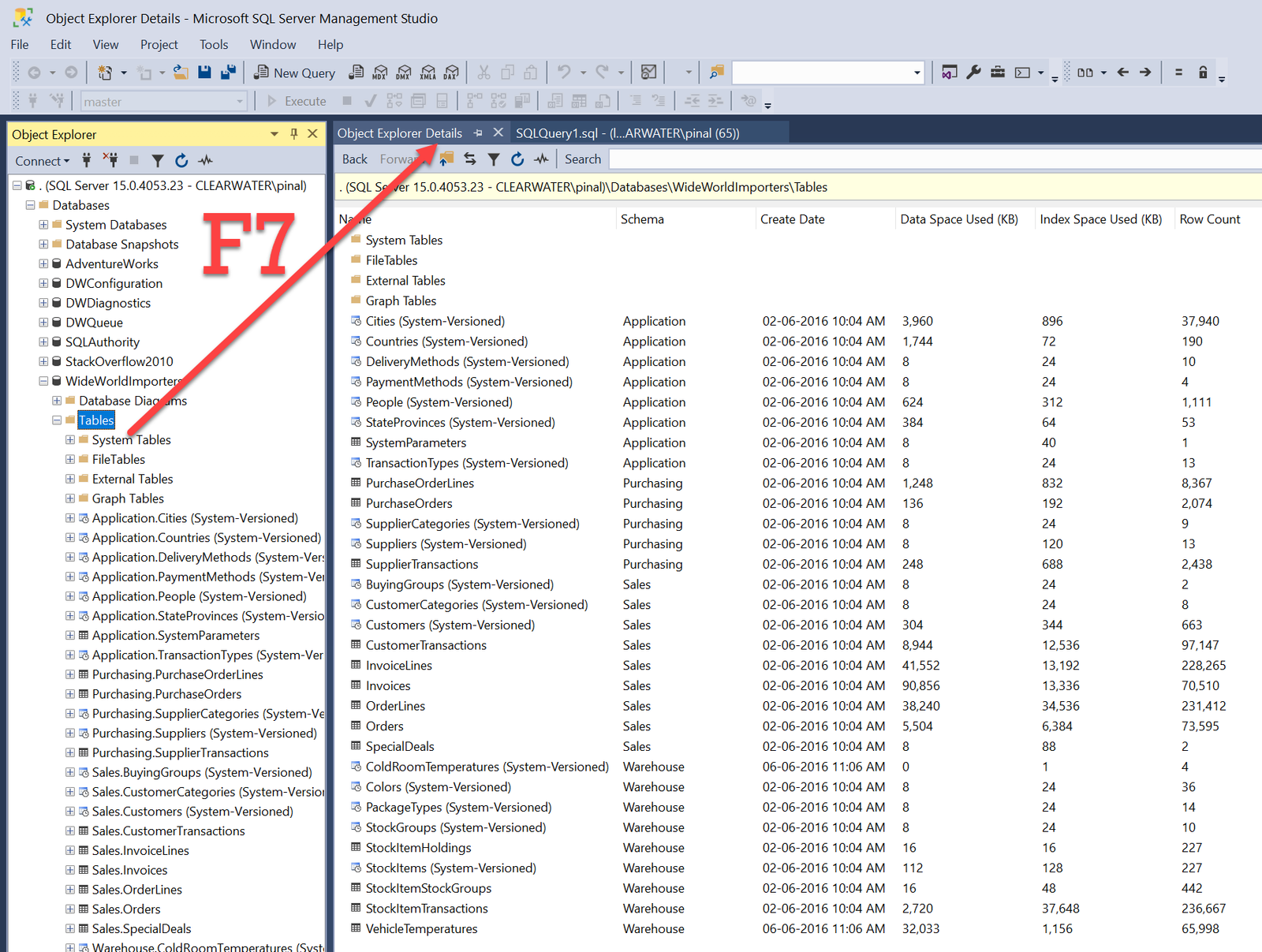Image resolution: width=1262 pixels, height=952 pixels.
Task: Open the Tools menu
Action: click(214, 45)
